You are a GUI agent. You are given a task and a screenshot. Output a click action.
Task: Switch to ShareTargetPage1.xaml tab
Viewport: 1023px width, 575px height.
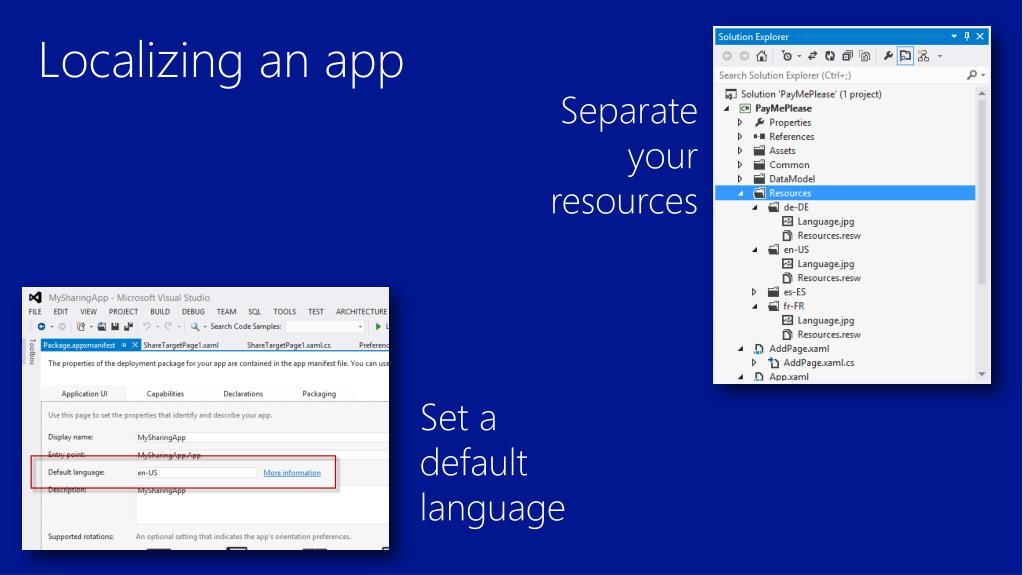click(x=181, y=345)
